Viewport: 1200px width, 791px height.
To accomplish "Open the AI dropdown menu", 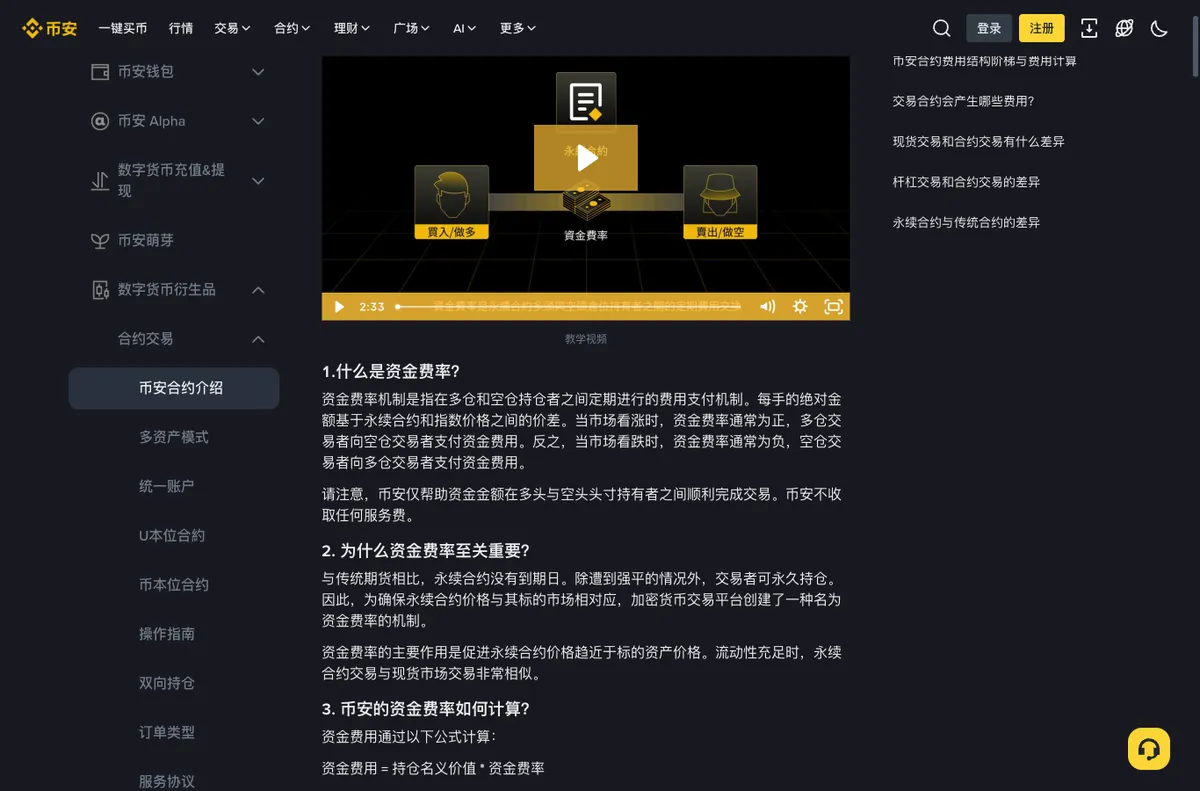I will pos(465,28).
